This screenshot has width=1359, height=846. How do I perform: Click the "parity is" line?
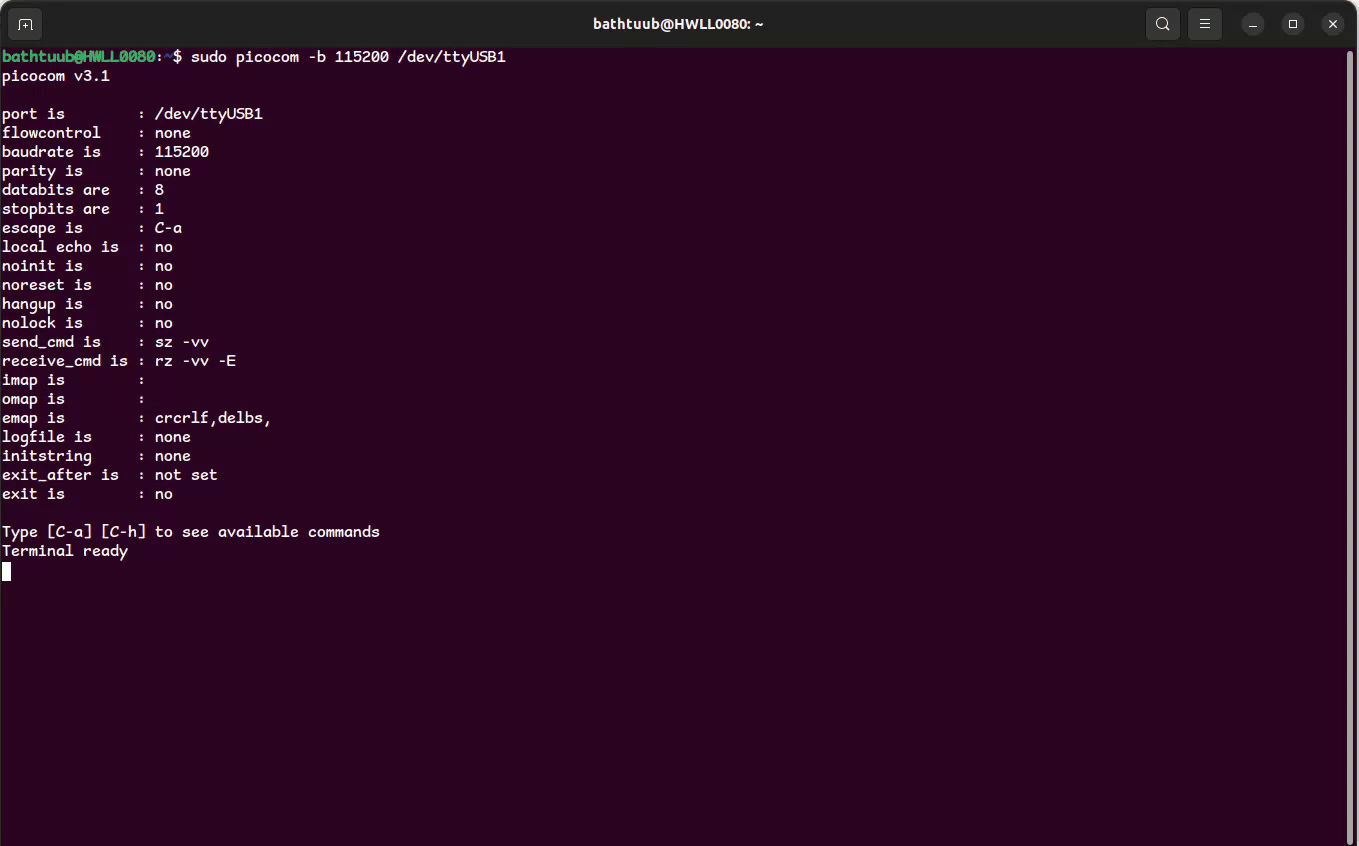tap(96, 171)
